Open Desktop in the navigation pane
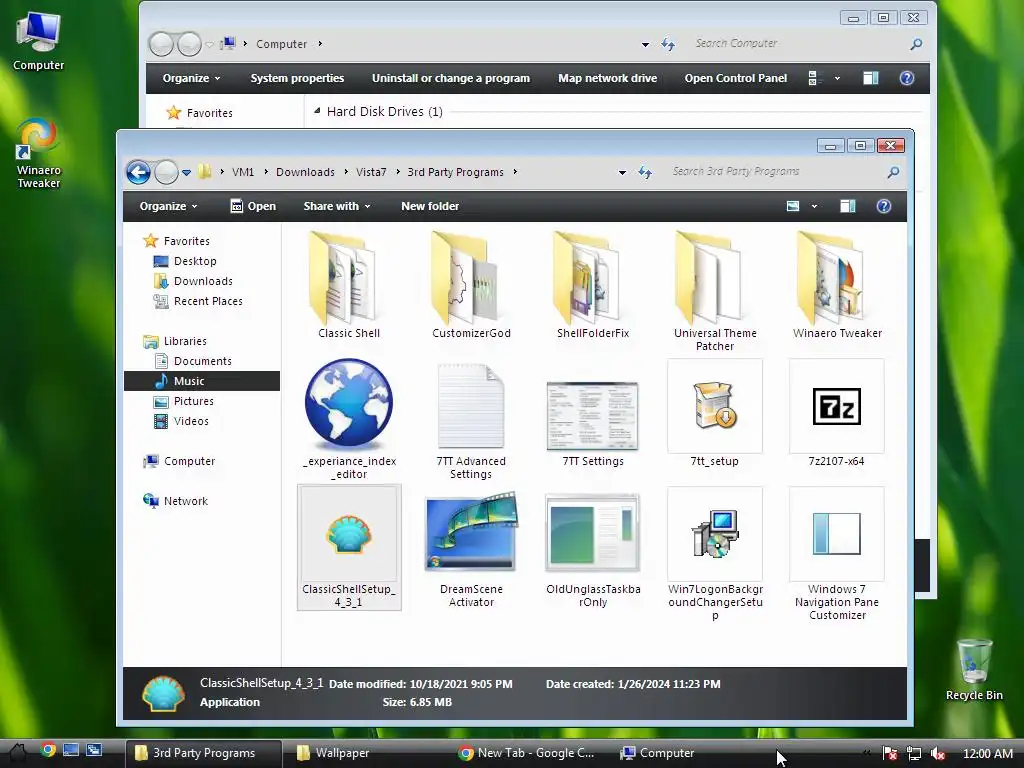This screenshot has width=1024, height=768. pyautogui.click(x=185, y=261)
